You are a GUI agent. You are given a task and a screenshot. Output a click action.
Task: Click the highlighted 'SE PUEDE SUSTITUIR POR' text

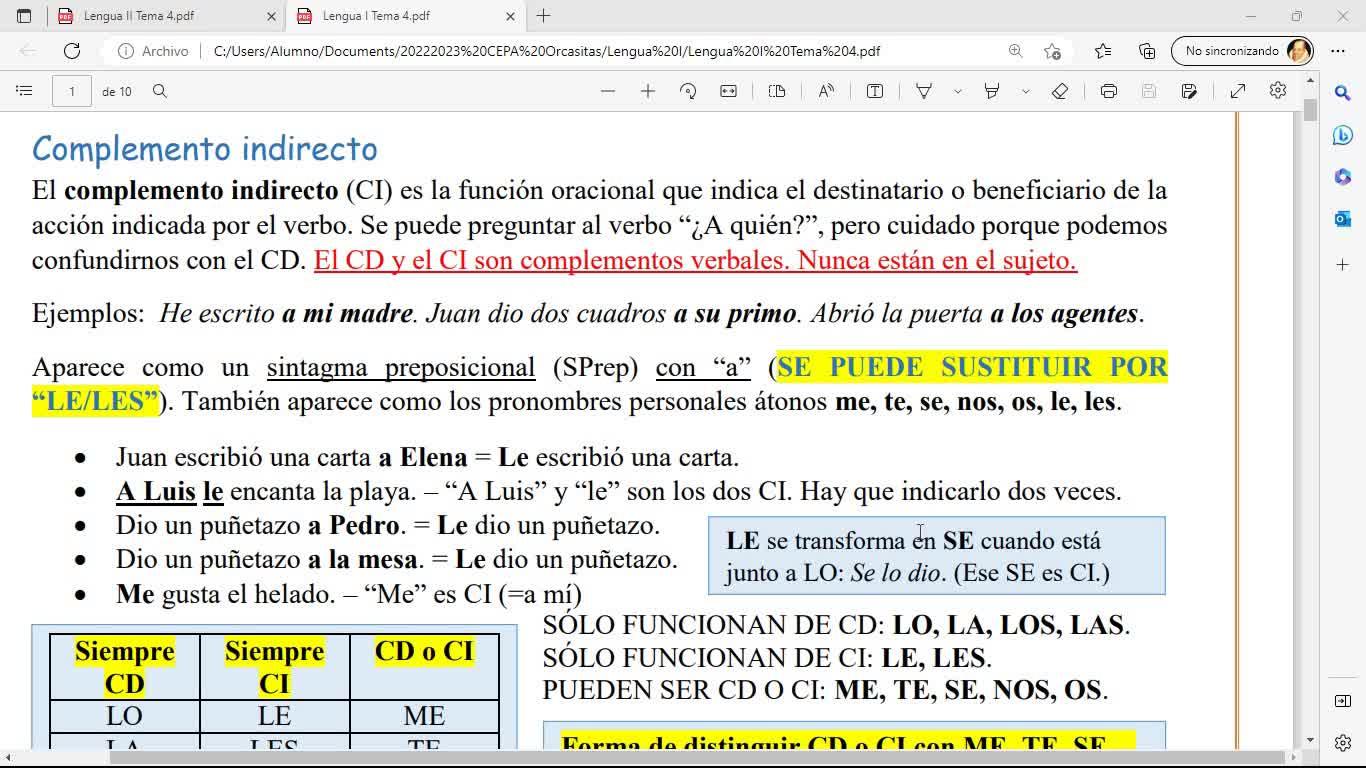coord(972,367)
